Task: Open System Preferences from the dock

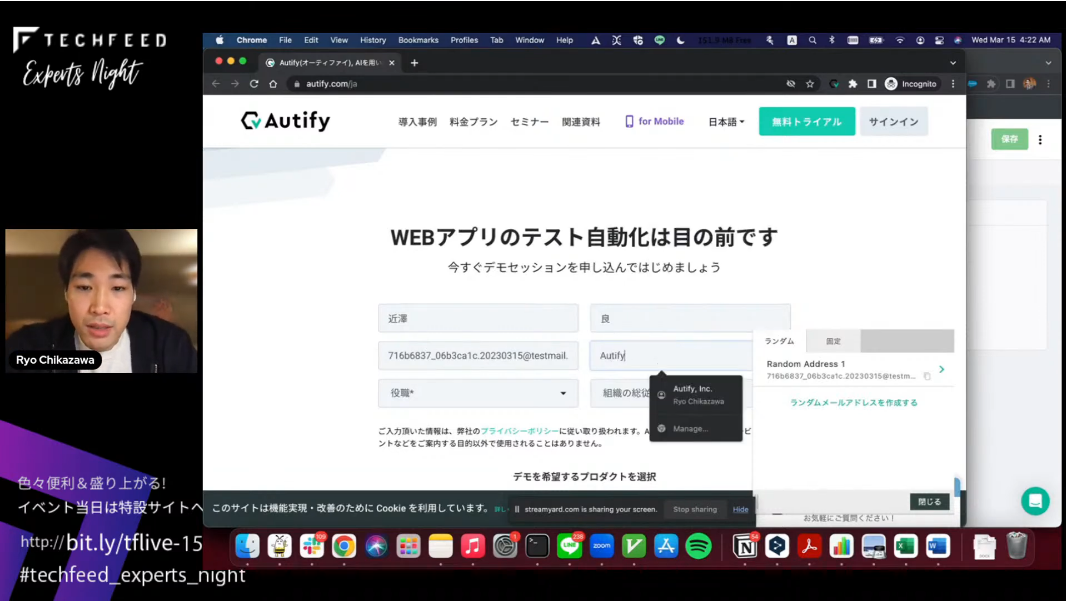Action: click(x=505, y=546)
